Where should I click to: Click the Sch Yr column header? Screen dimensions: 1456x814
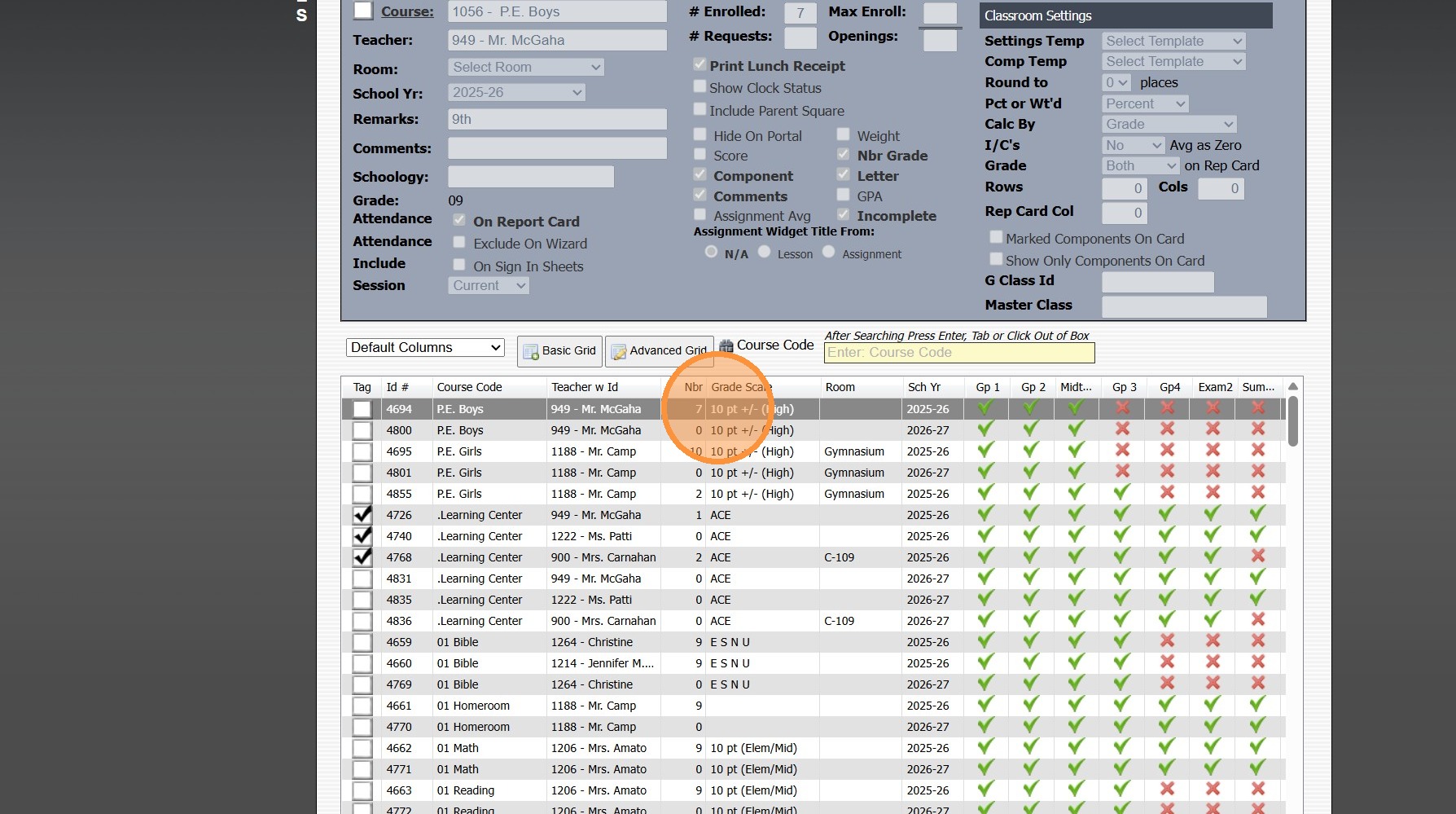point(924,387)
